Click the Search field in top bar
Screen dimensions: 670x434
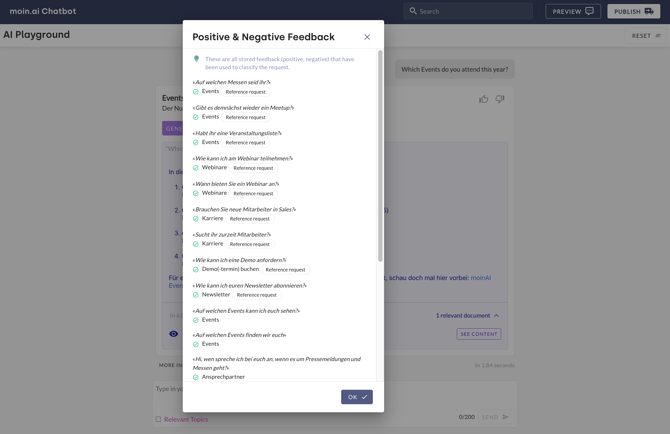pyautogui.click(x=469, y=11)
